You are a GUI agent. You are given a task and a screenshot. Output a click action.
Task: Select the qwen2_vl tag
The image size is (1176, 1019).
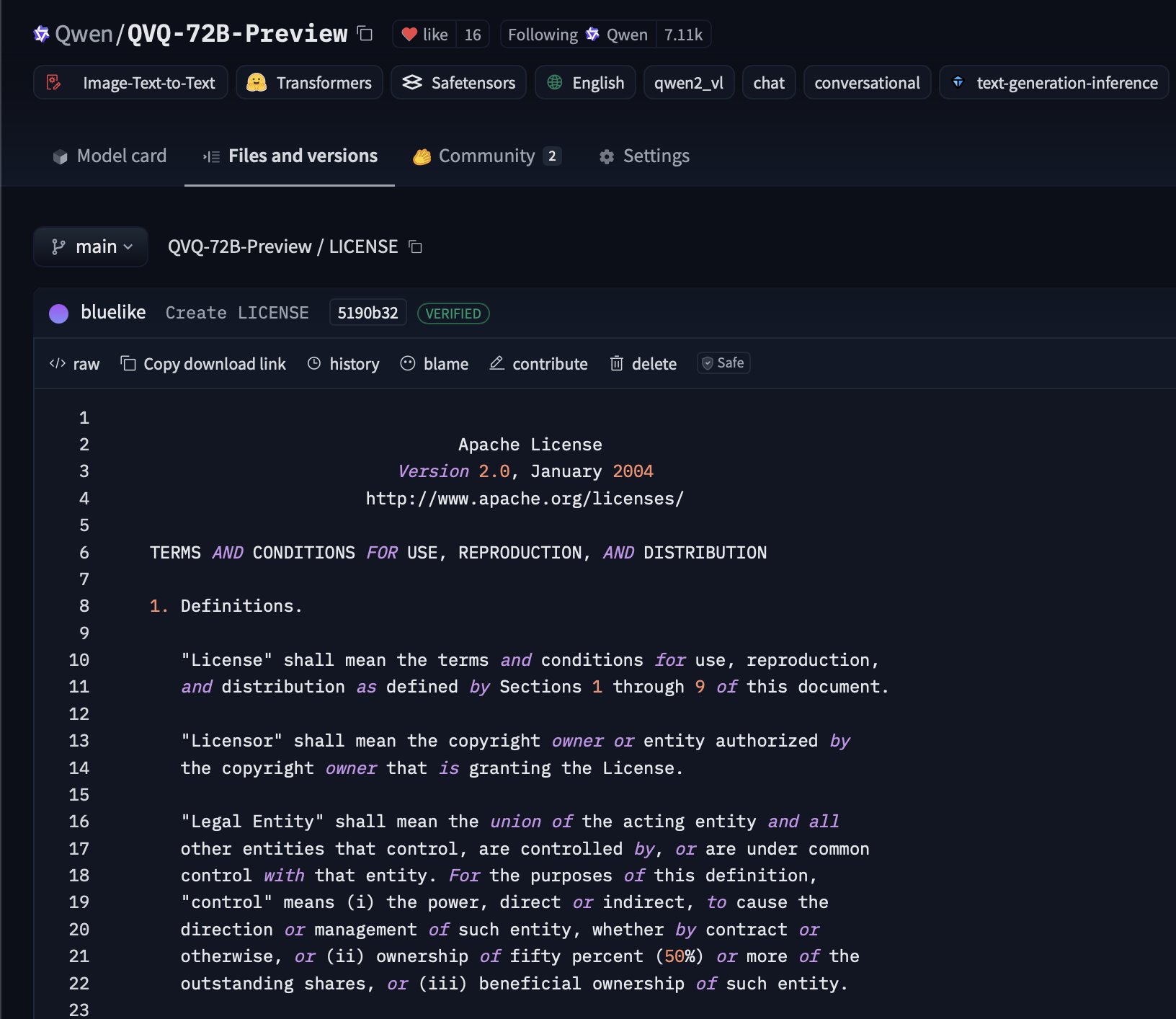689,83
